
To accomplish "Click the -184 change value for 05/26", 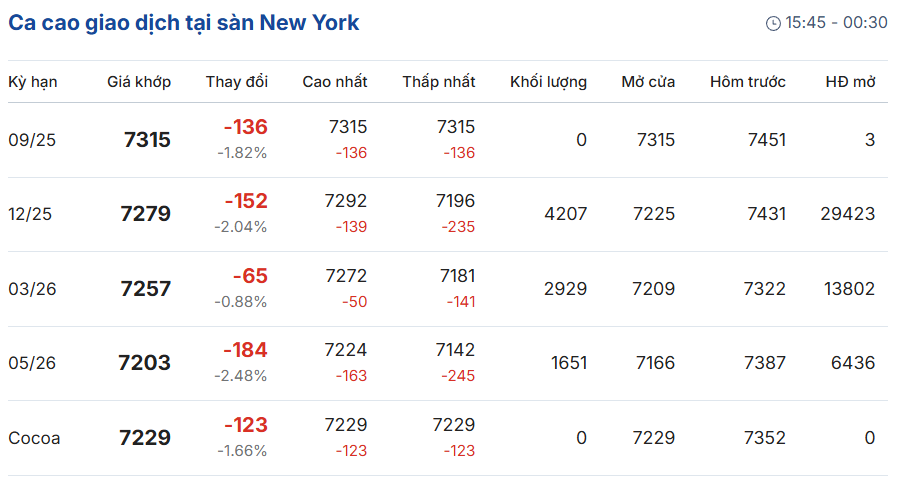I will 245,350.
